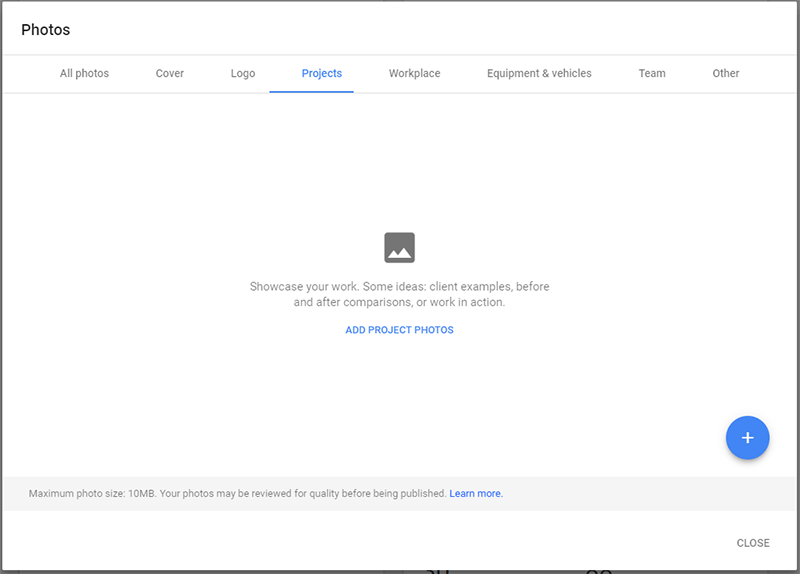
Task: Click the 'Maximum photo size: 10MB' notice
Action: pyautogui.click(x=90, y=494)
